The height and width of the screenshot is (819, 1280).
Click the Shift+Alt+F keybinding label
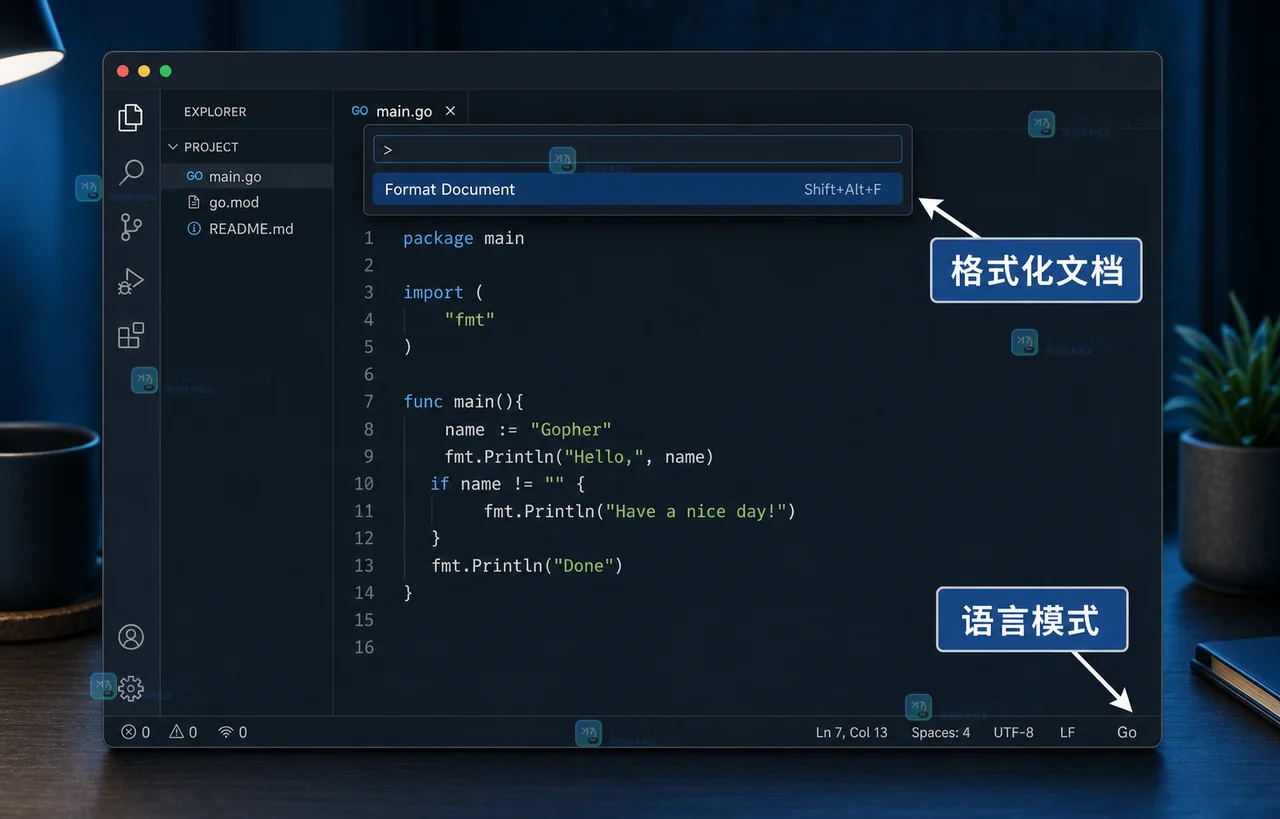(x=843, y=189)
